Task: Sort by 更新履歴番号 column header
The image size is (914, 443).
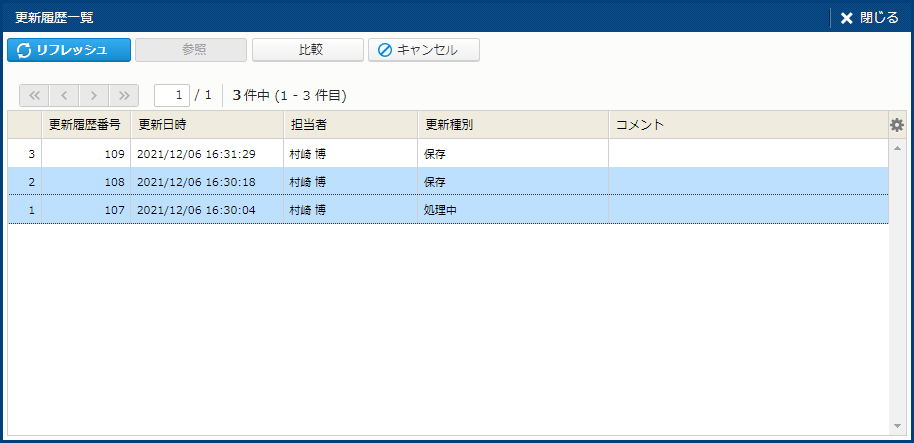Action: point(85,125)
